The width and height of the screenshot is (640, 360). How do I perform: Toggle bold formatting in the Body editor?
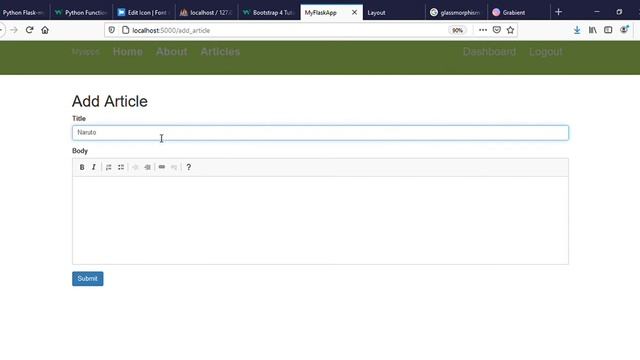coord(82,167)
